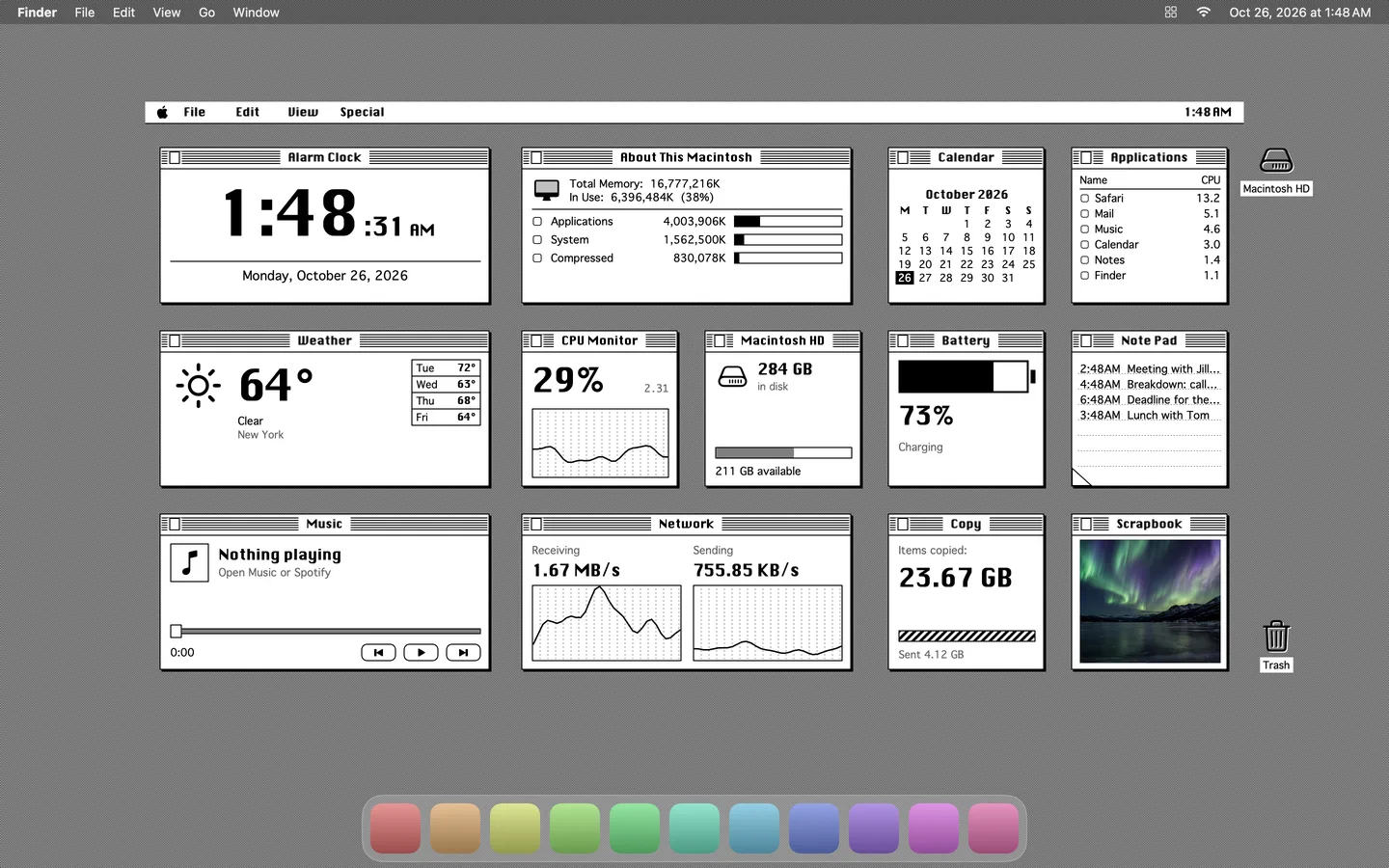The width and height of the screenshot is (1389, 868).
Task: Click the striped Copy progress bar
Action: (x=967, y=637)
